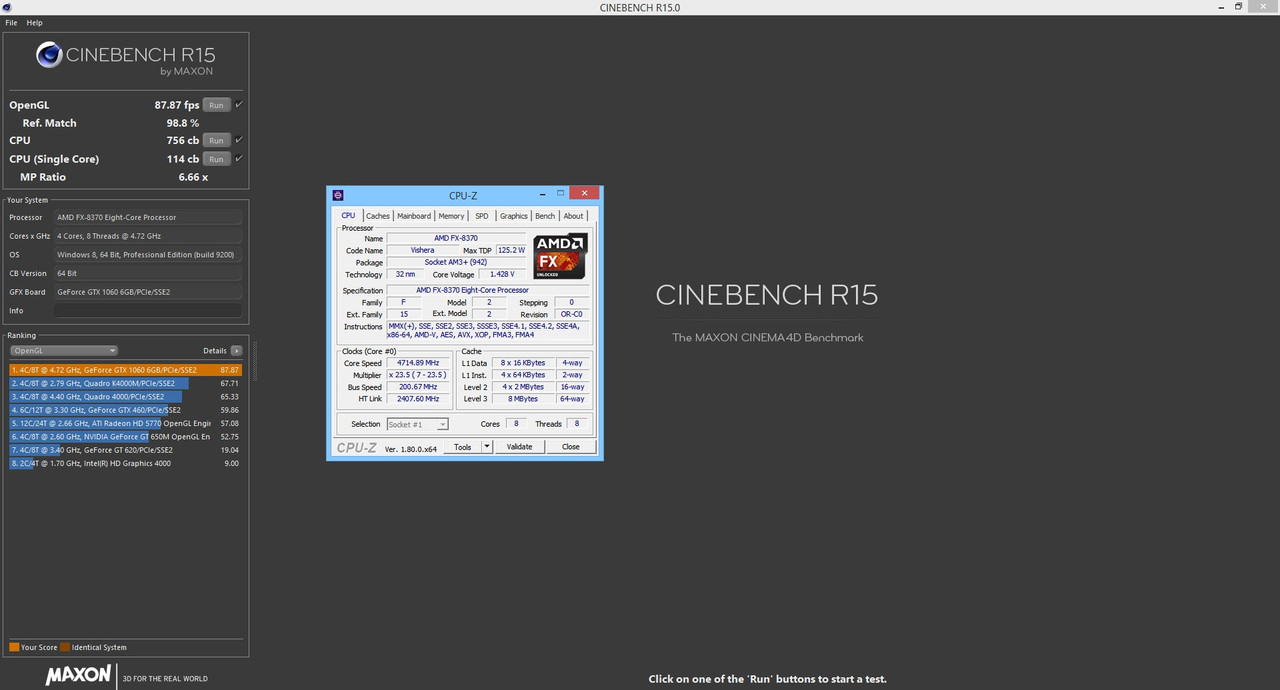
Task: Expand ranking Details arrow button
Action: [x=236, y=351]
